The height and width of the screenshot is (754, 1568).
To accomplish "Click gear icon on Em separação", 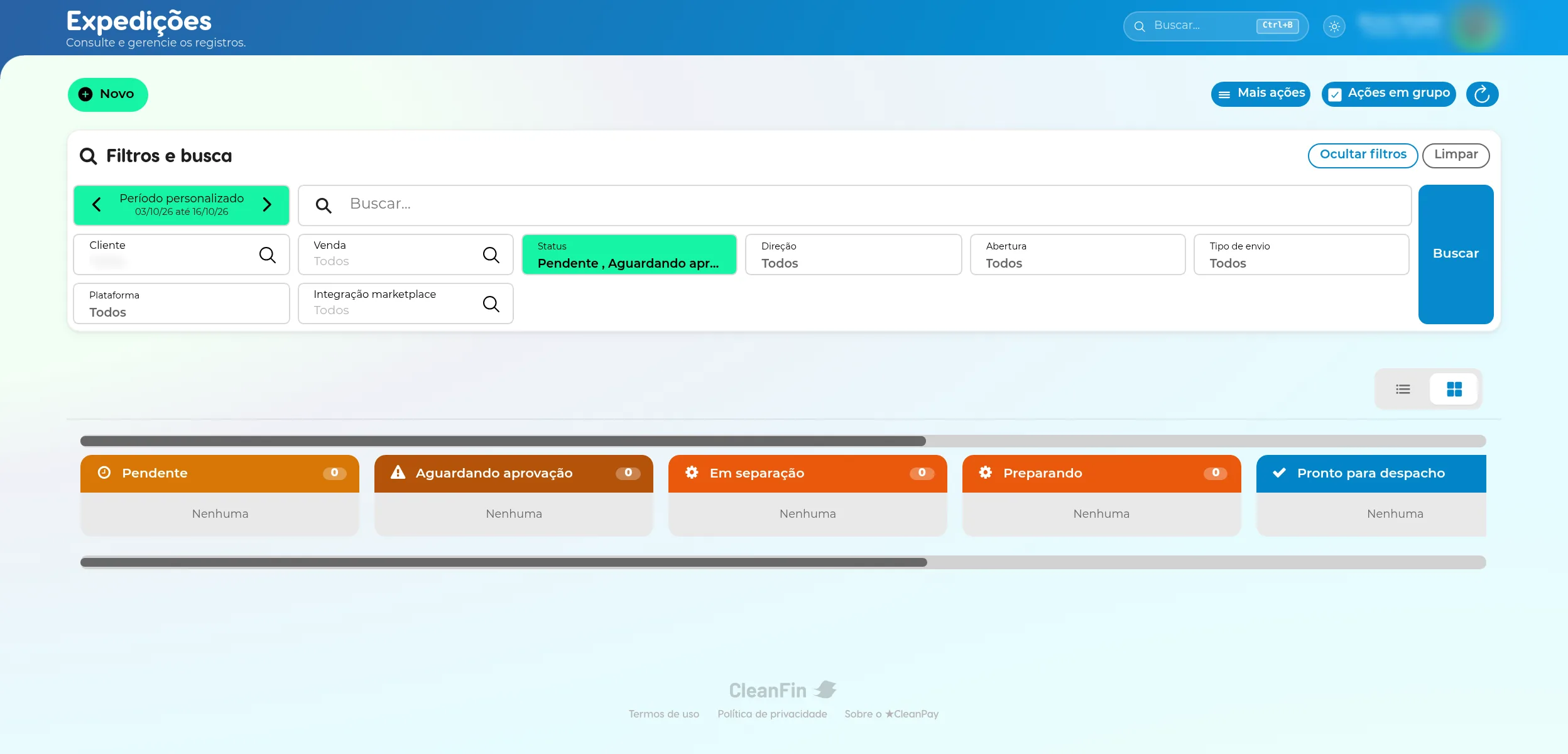I will pyautogui.click(x=692, y=473).
